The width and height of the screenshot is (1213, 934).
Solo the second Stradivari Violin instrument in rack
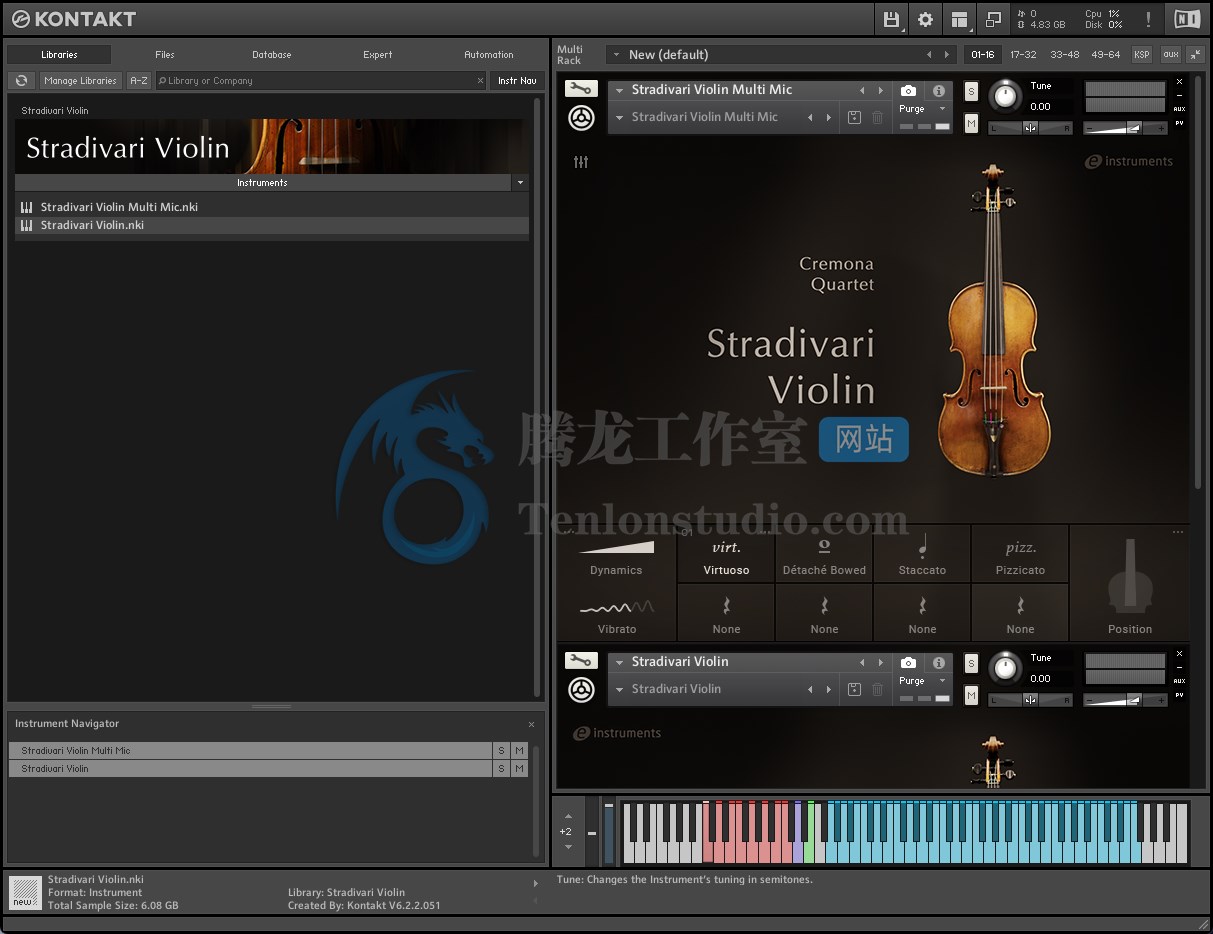(x=971, y=663)
